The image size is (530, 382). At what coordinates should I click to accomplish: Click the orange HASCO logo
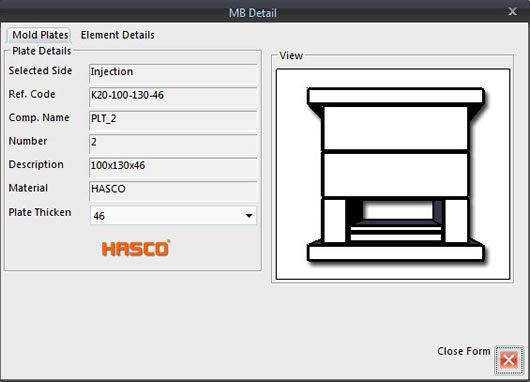(x=136, y=248)
